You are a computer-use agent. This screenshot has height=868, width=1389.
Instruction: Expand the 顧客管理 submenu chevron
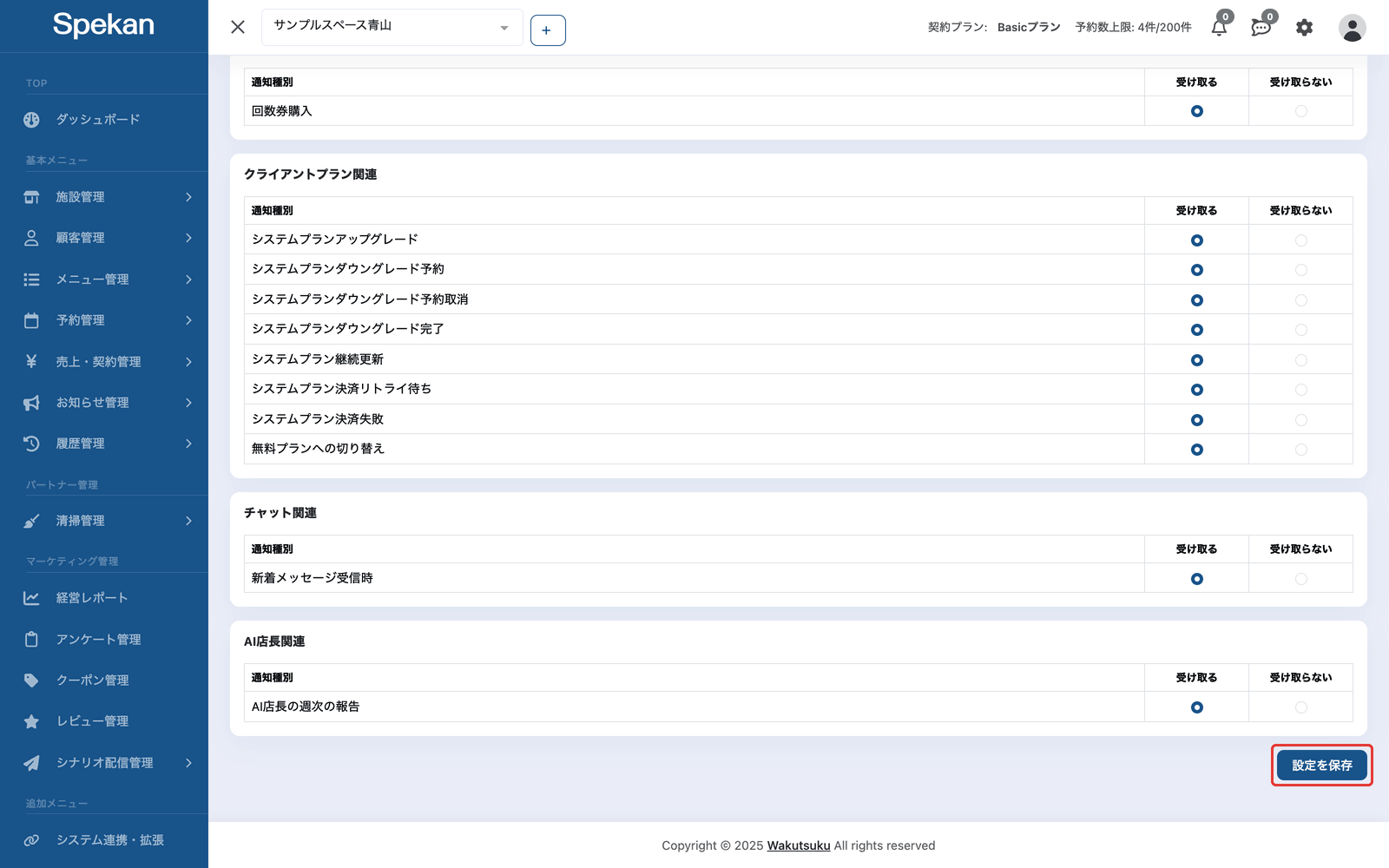[188, 238]
